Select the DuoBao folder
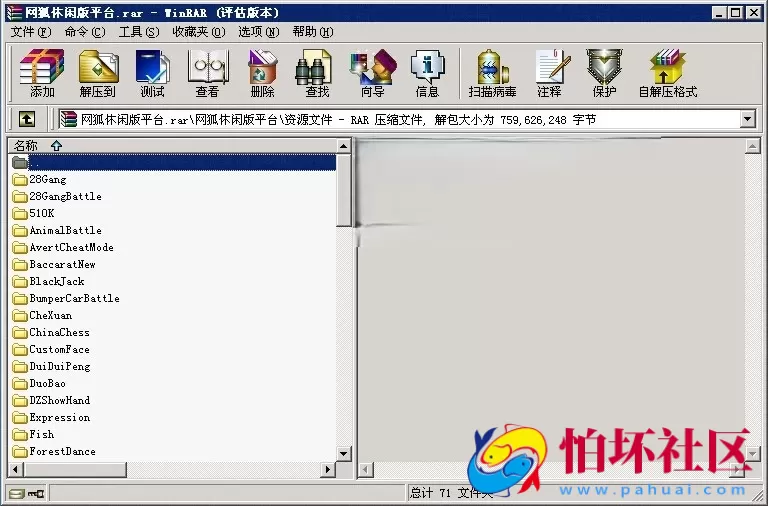Viewport: 768px width, 506px height. pyautogui.click(x=39, y=384)
